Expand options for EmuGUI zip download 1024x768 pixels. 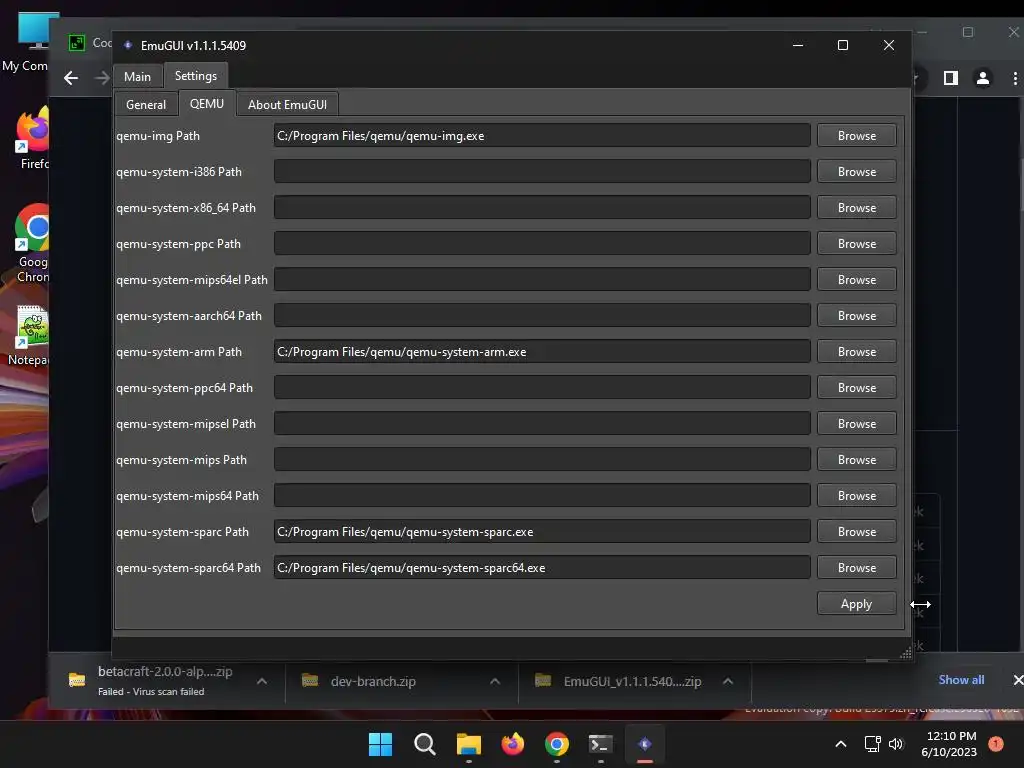pos(728,681)
